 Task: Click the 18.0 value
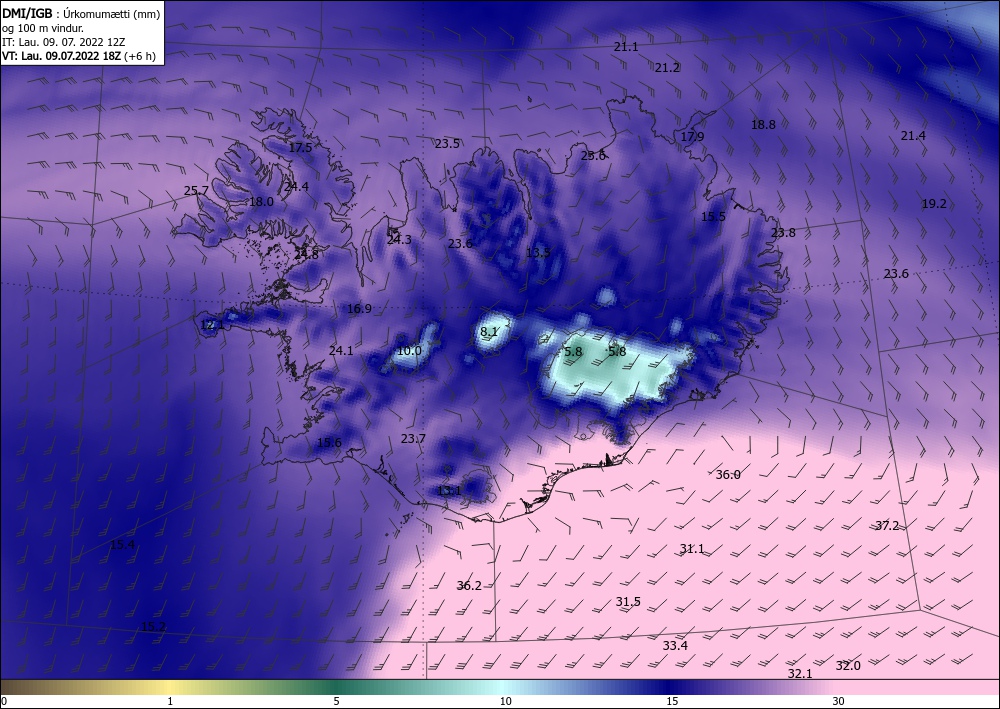261,202
